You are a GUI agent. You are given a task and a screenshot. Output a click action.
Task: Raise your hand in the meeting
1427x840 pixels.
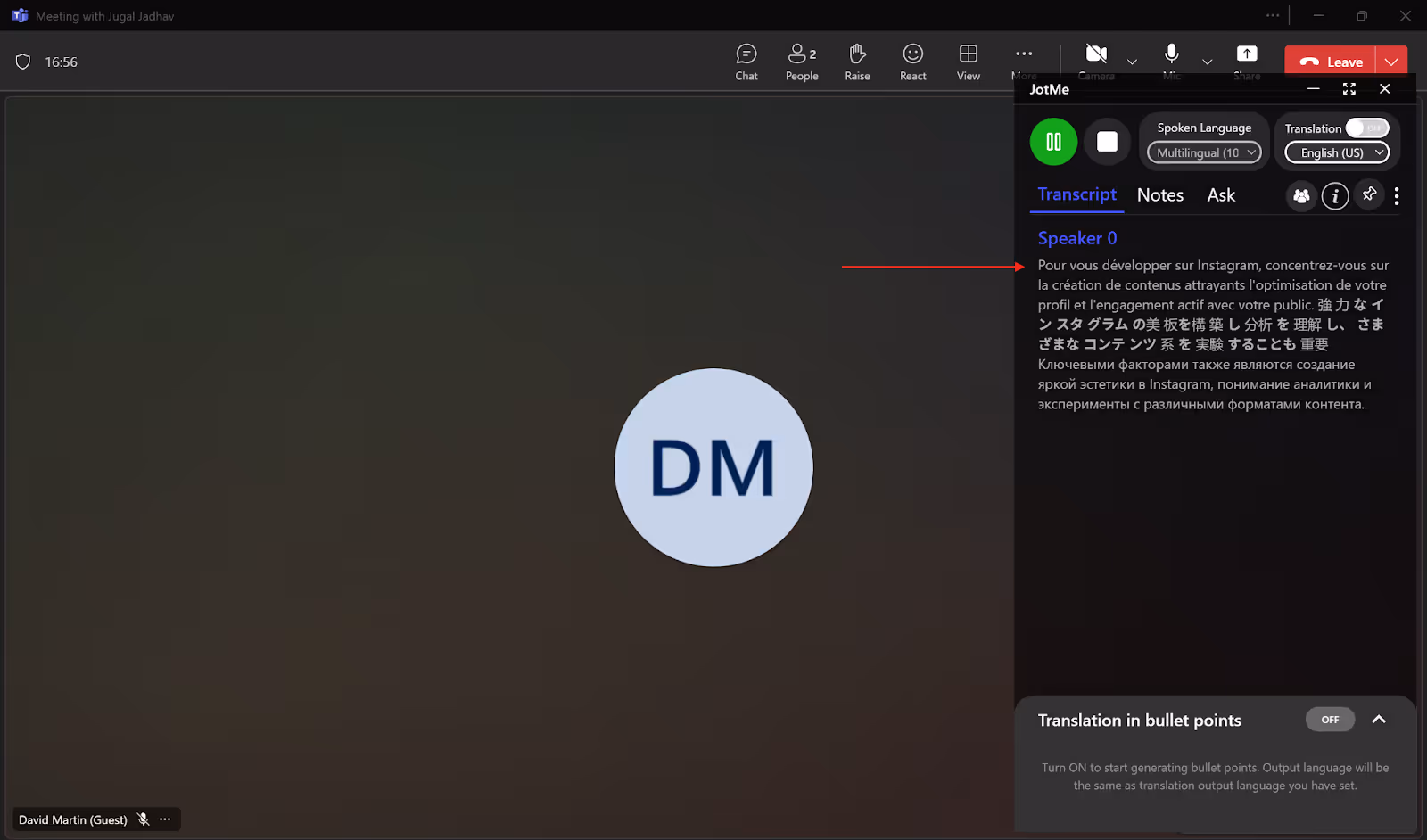click(857, 62)
